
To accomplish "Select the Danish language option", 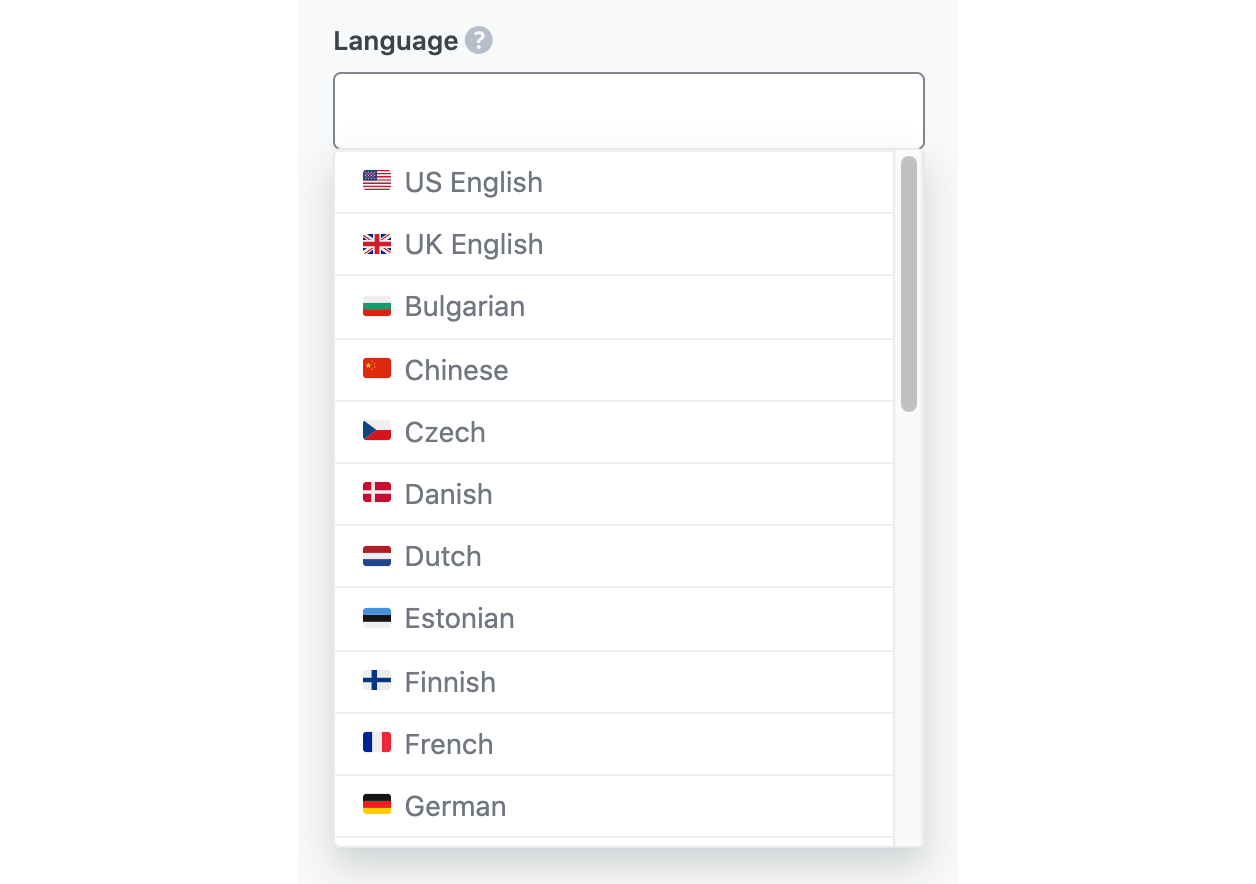I will pyautogui.click(x=614, y=494).
